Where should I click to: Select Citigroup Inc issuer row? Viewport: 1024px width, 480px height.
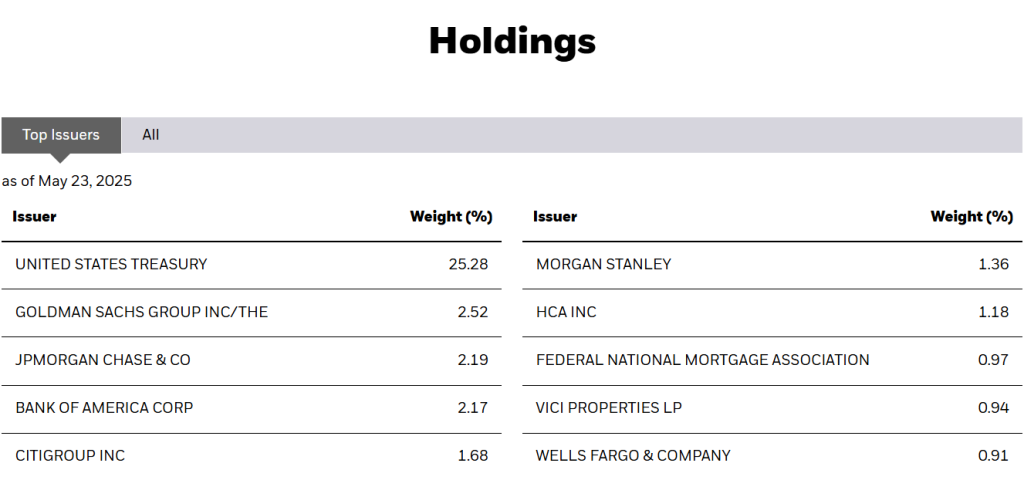70,456
